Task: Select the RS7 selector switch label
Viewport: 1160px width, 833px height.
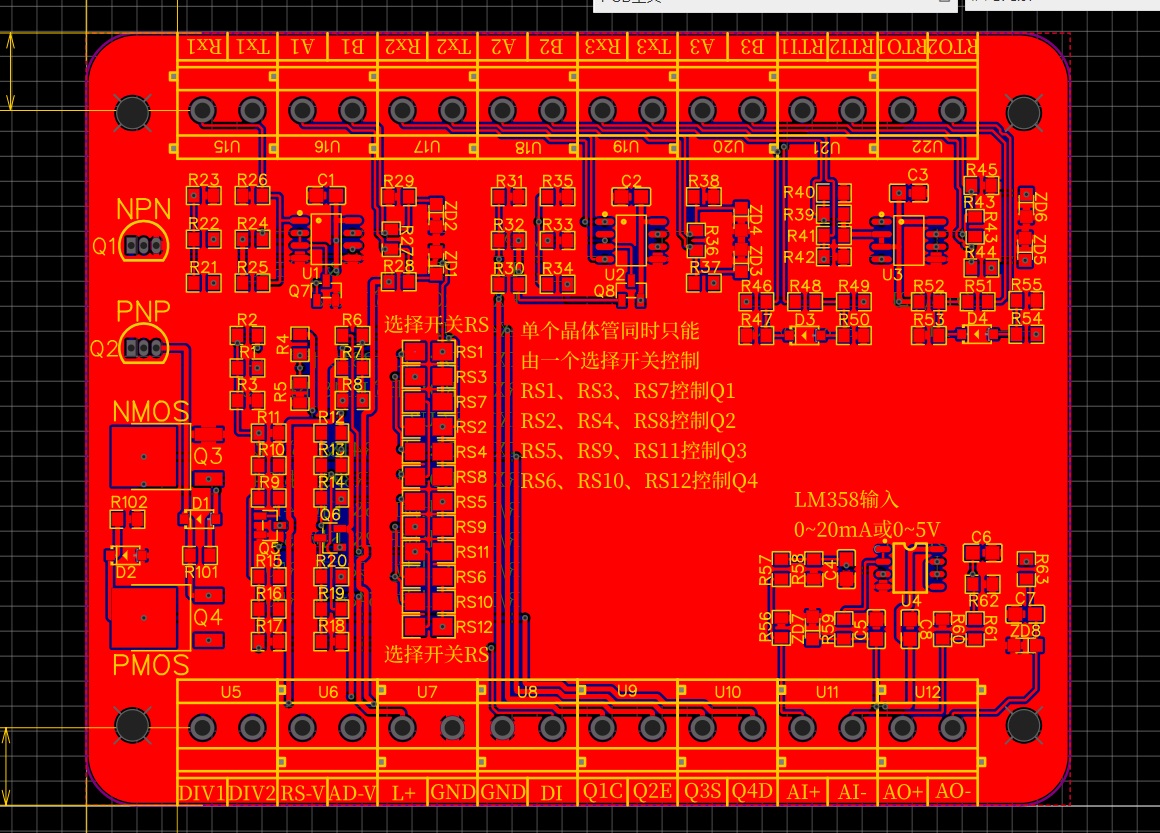Action: click(x=471, y=402)
